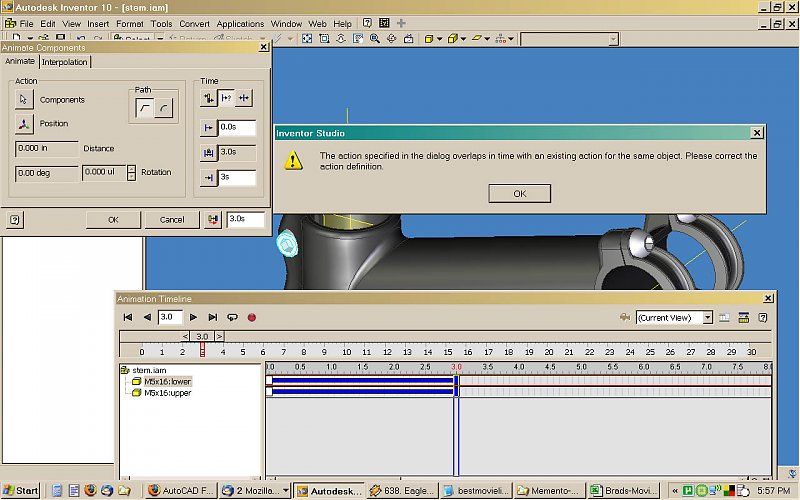Click the start time icon beside 0.0s
This screenshot has width=800, height=500.
[208, 128]
